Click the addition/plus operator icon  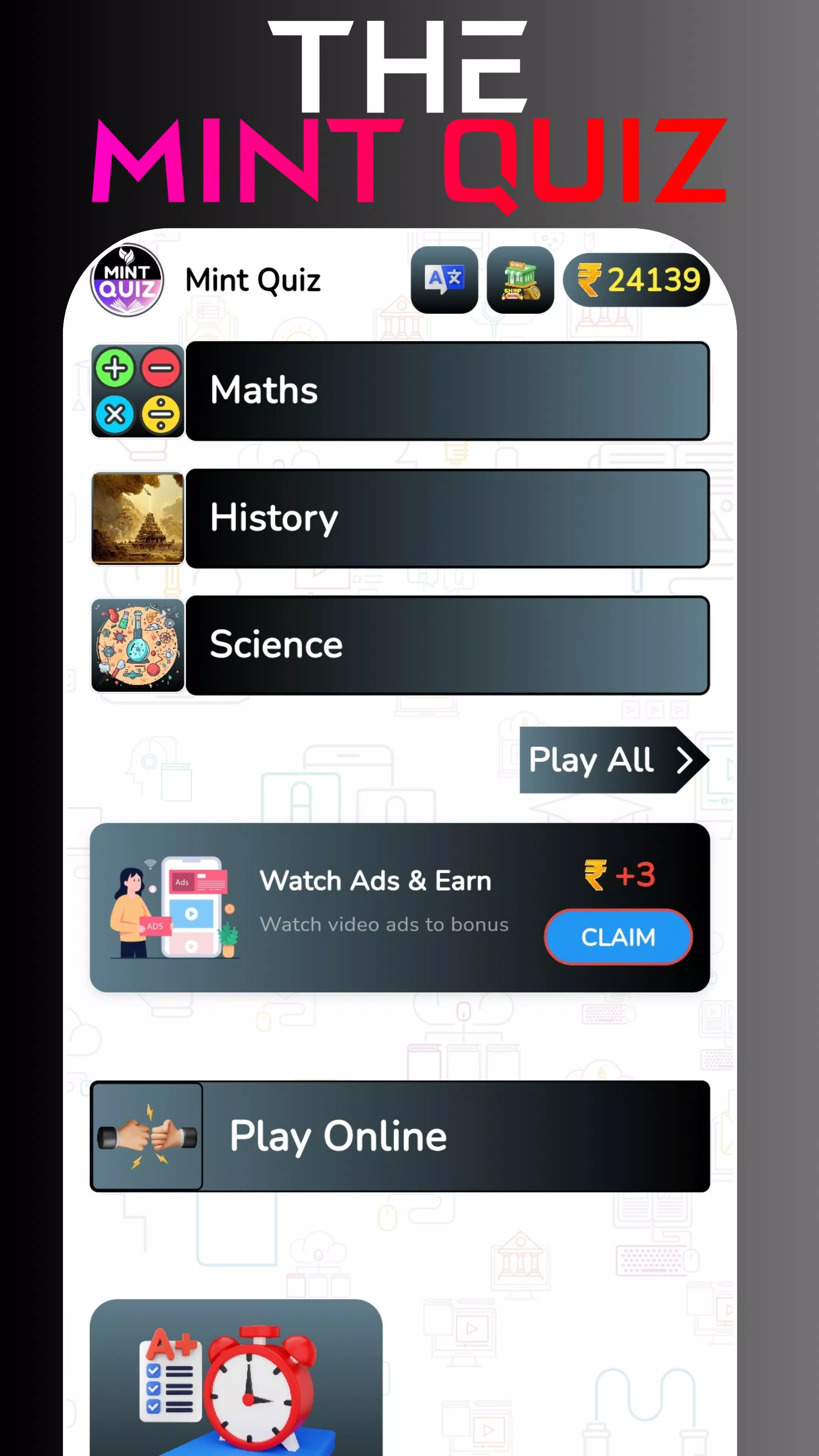(x=115, y=369)
